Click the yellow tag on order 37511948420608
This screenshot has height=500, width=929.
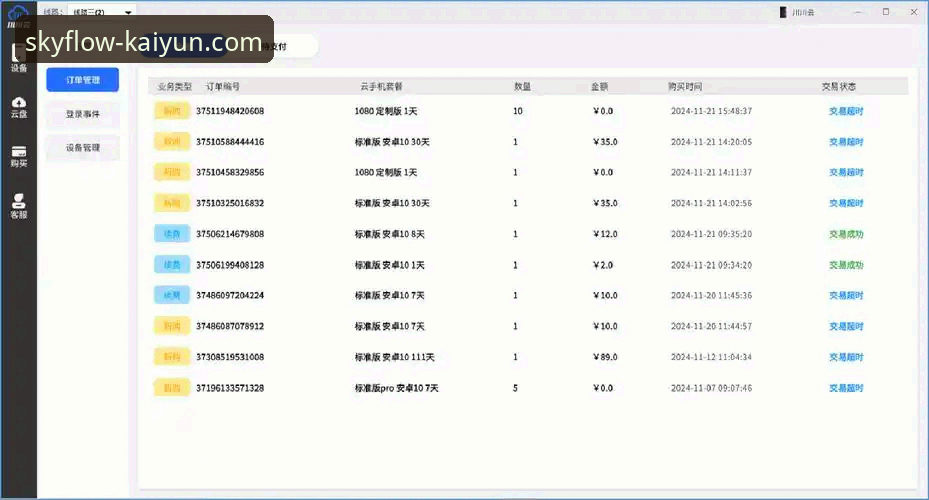(x=171, y=111)
